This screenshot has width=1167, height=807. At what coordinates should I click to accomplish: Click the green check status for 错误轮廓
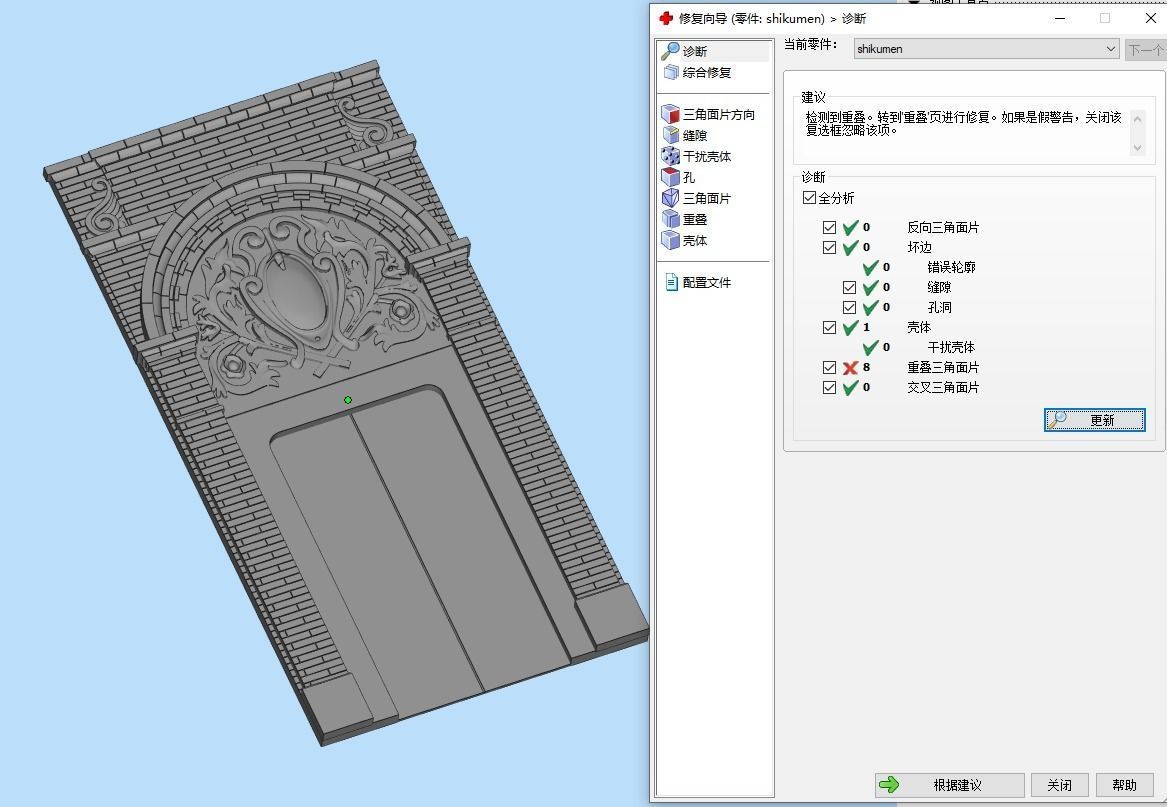[x=871, y=267]
